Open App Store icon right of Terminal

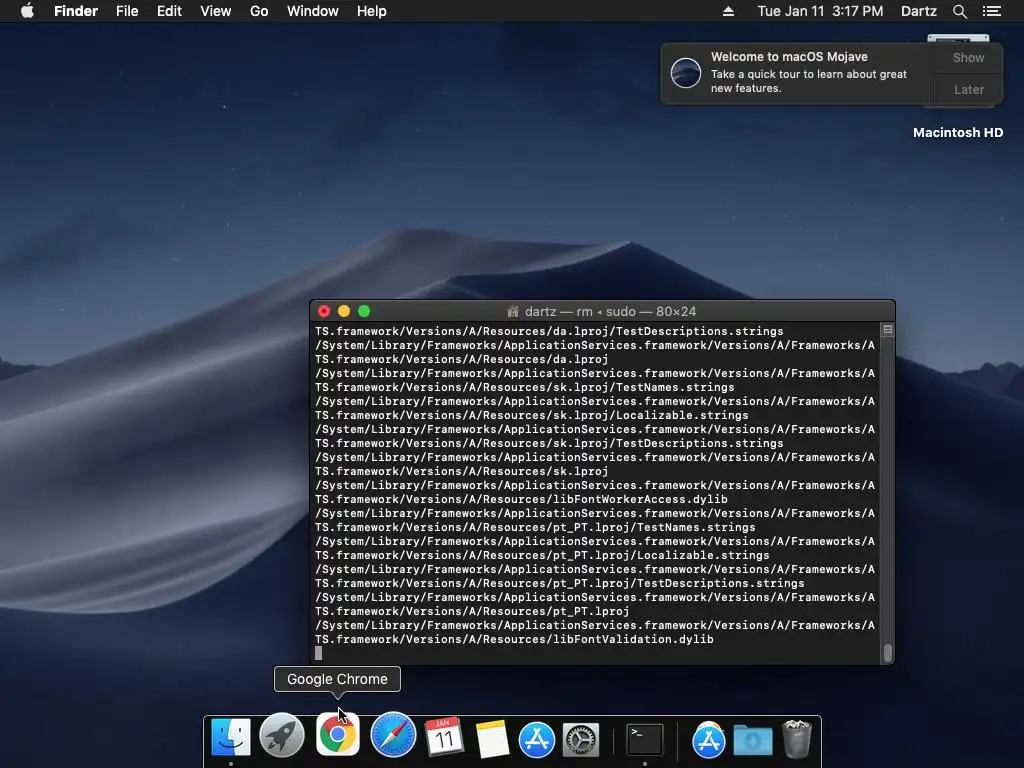[x=709, y=740]
